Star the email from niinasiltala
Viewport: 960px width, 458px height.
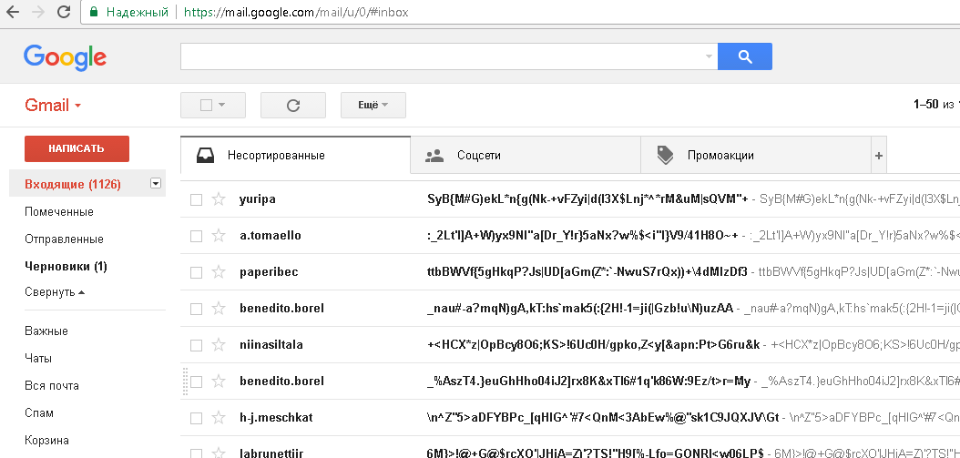click(219, 345)
